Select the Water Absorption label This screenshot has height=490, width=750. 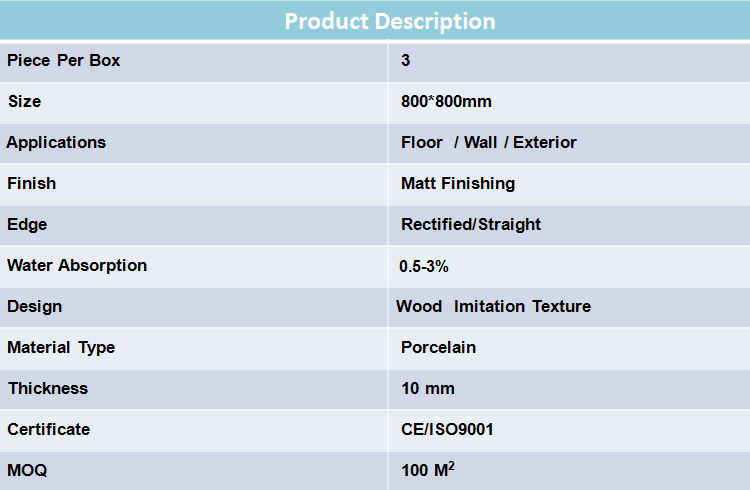tap(77, 266)
